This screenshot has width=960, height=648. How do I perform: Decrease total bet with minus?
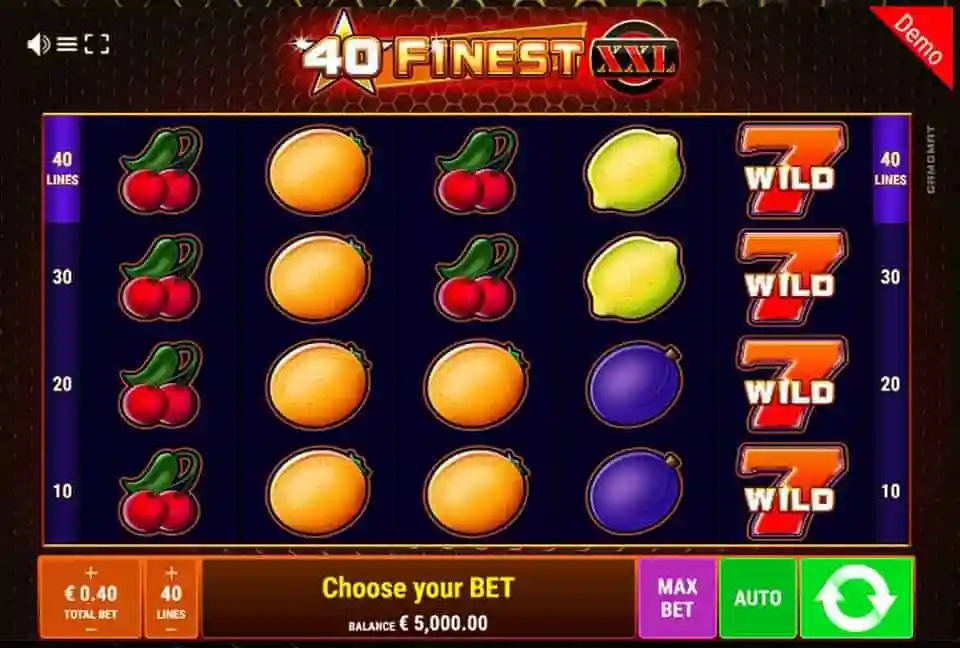[x=91, y=629]
